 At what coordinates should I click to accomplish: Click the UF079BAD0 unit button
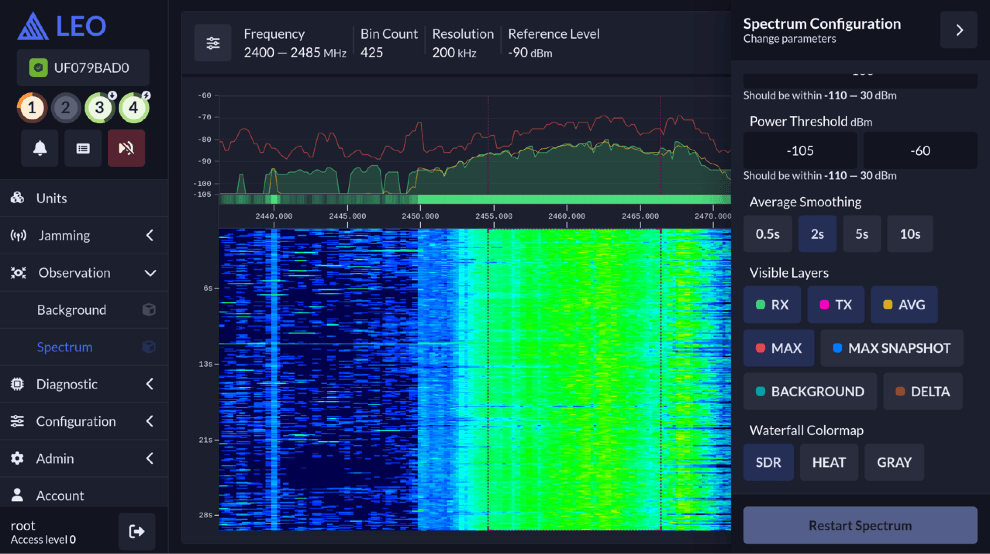point(83,68)
